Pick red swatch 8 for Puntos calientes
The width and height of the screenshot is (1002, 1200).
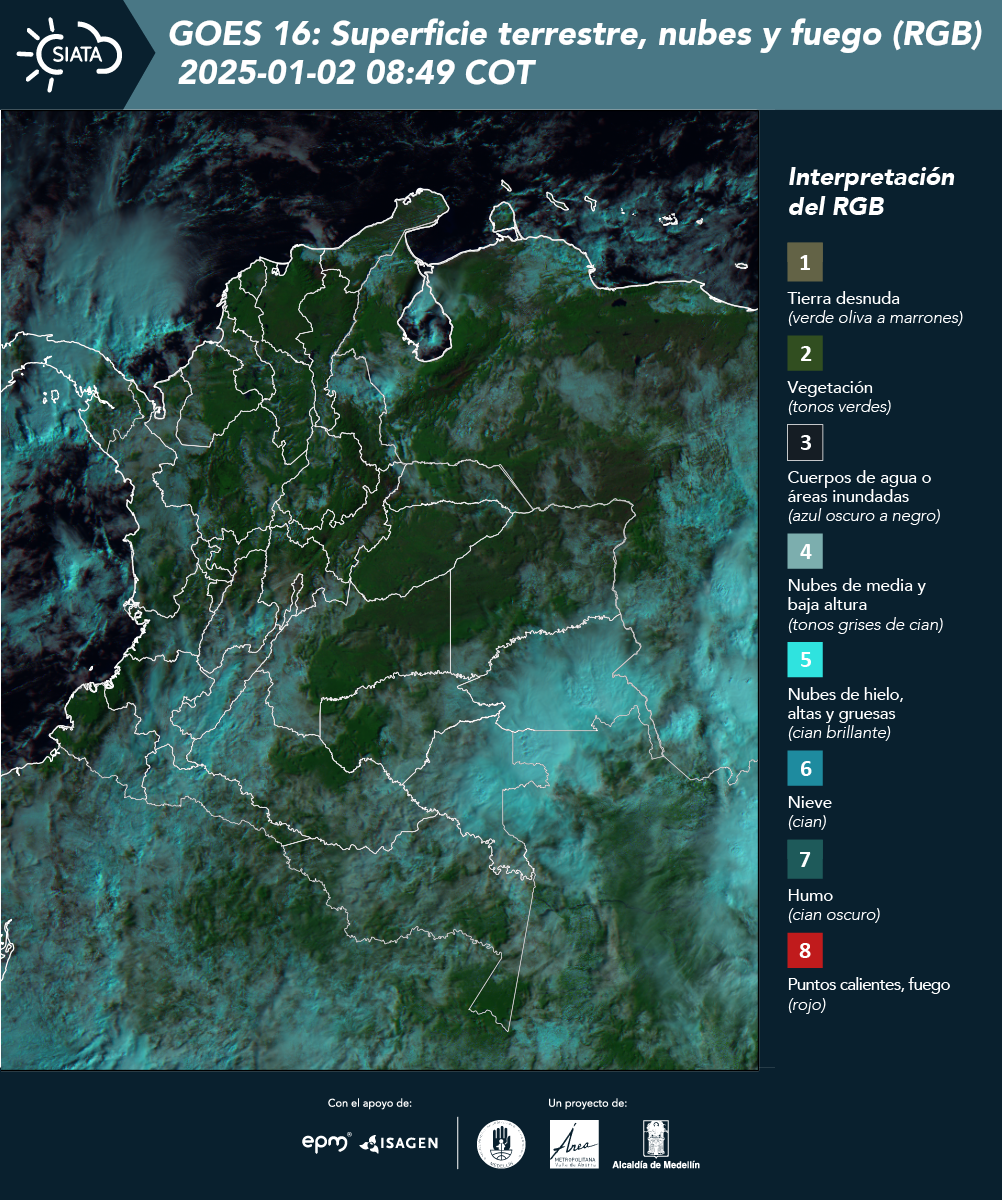(805, 950)
